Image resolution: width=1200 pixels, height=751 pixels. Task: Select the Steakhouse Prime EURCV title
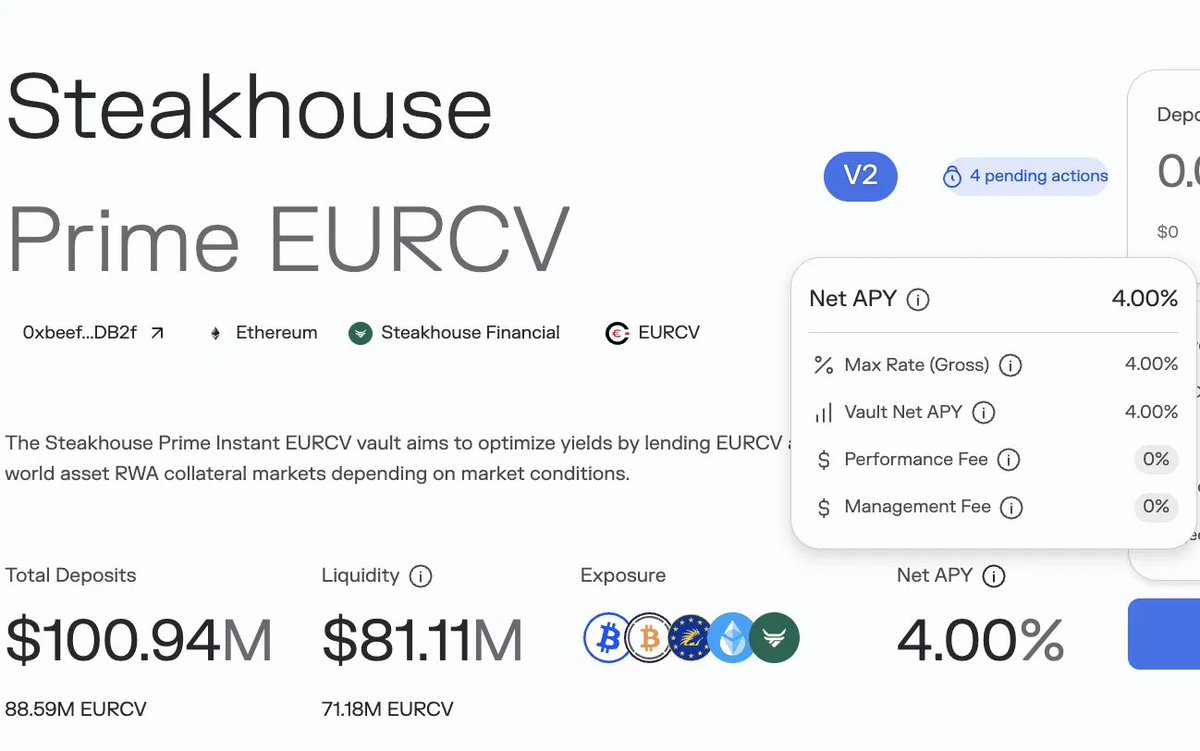tap(288, 174)
